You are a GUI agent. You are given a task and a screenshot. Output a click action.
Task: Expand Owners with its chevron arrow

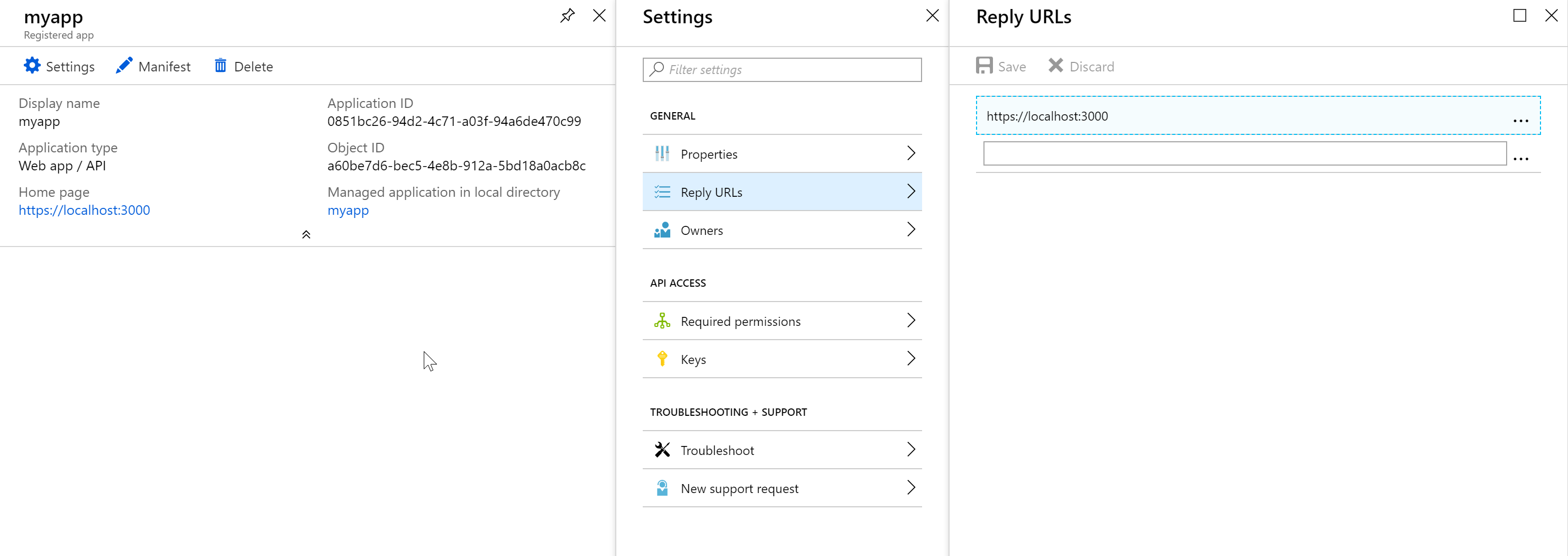(910, 230)
